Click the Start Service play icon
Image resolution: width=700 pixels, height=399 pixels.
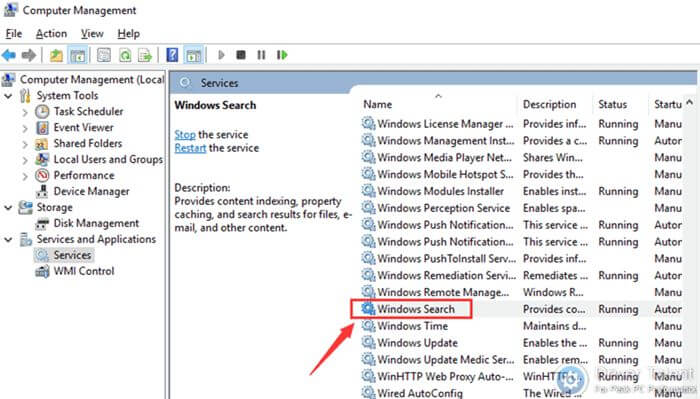click(x=221, y=55)
